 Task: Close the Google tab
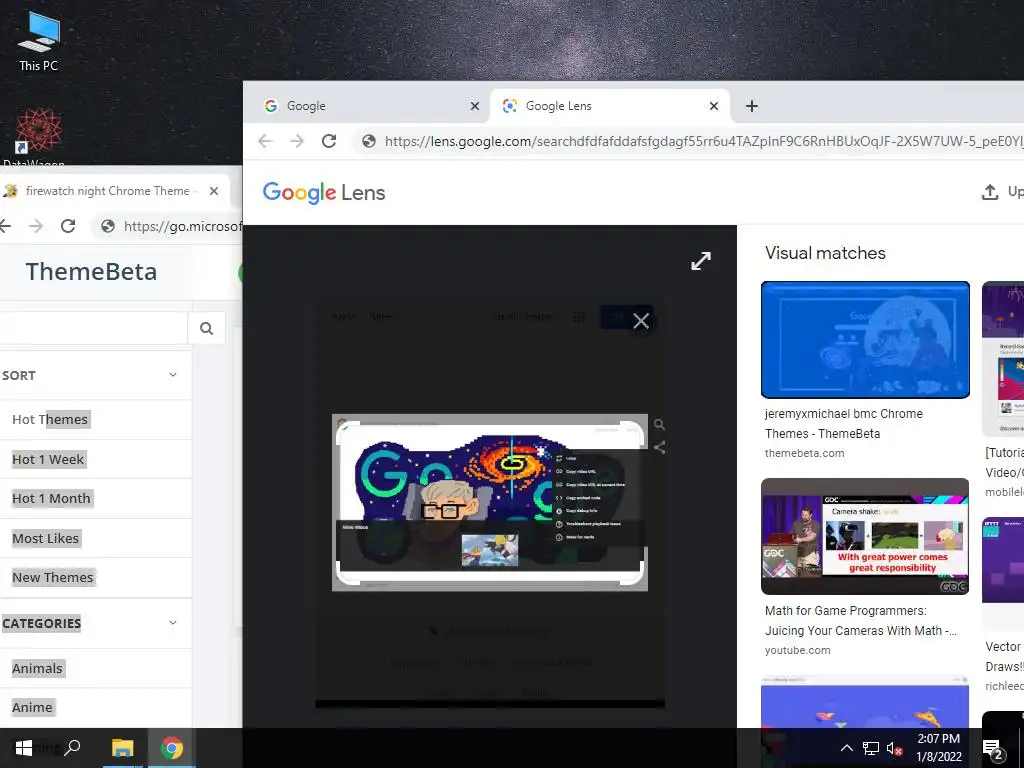tap(475, 106)
